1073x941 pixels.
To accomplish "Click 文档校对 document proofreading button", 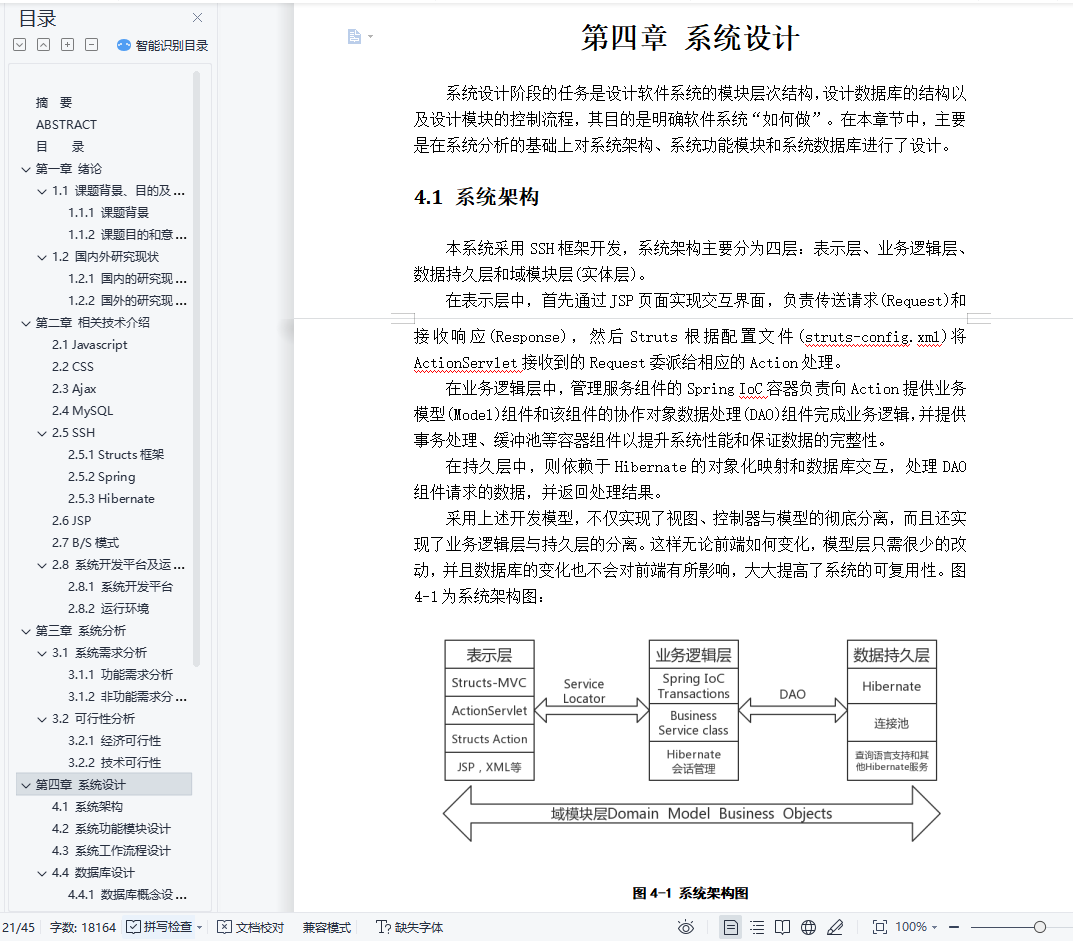I will click(x=250, y=927).
